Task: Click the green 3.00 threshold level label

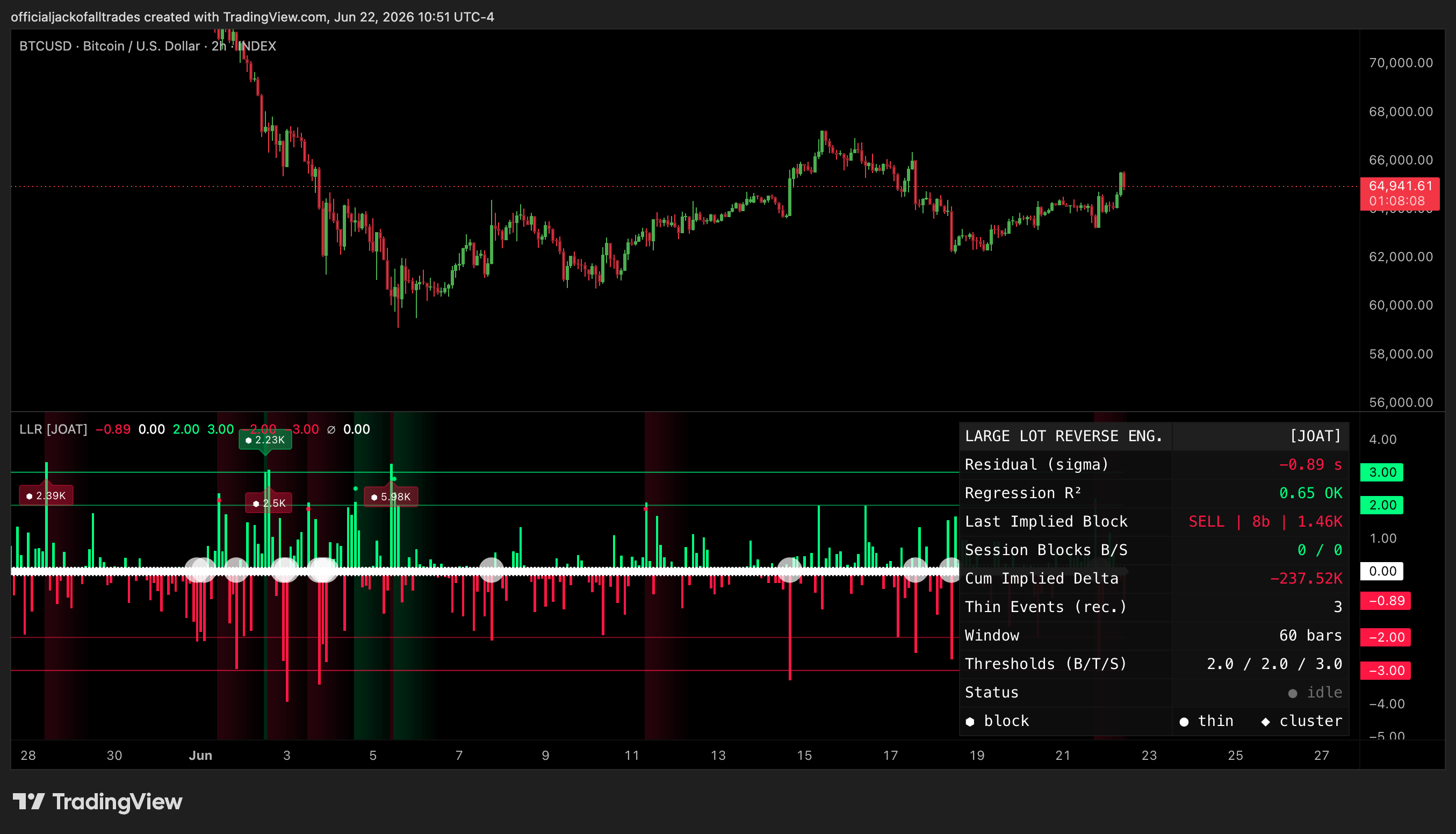Action: pos(1381,472)
